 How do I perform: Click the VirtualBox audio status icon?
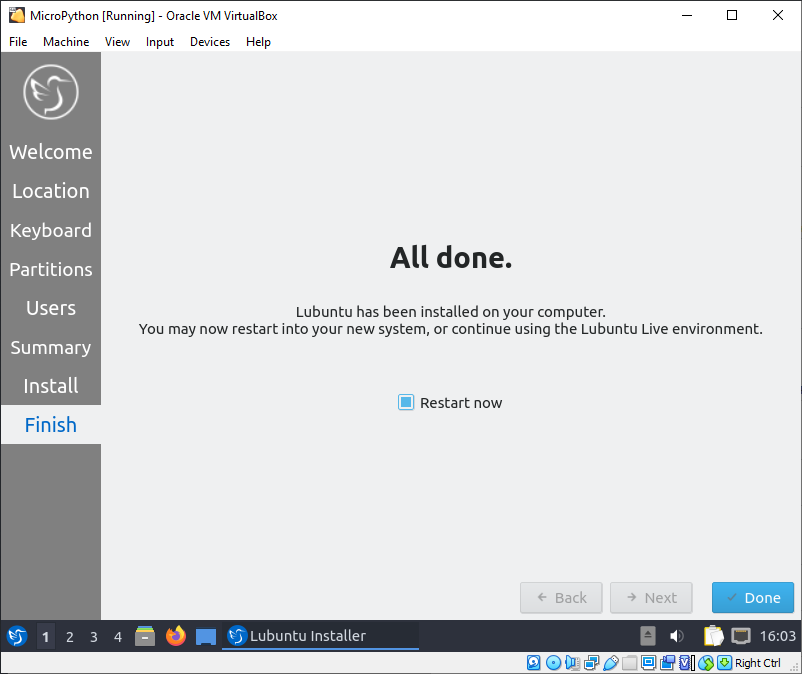pyautogui.click(x=572, y=663)
